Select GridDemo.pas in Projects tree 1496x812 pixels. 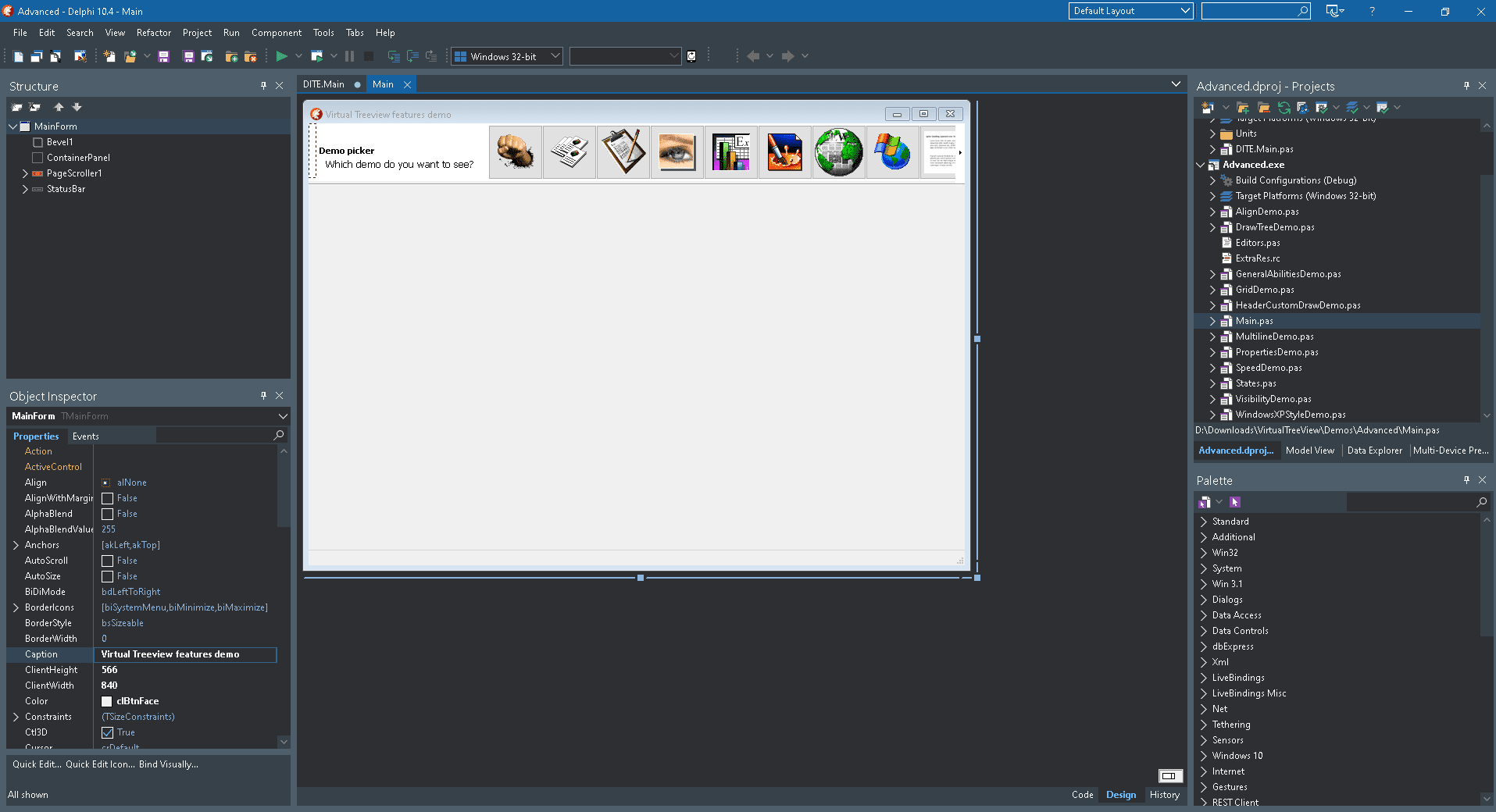(1265, 290)
